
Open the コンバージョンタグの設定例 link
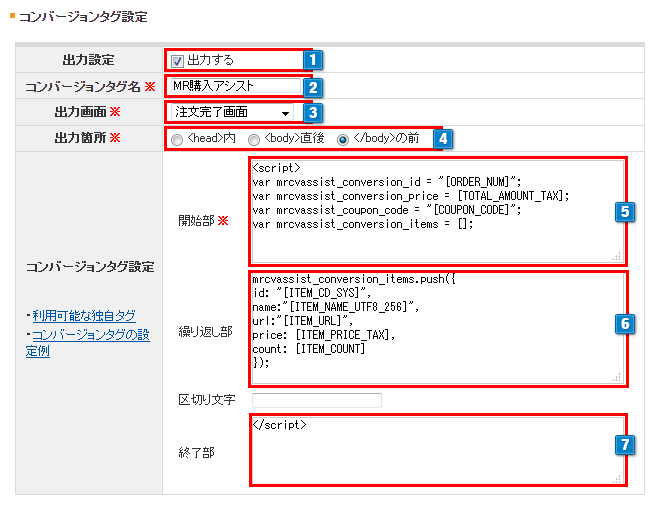coord(88,342)
